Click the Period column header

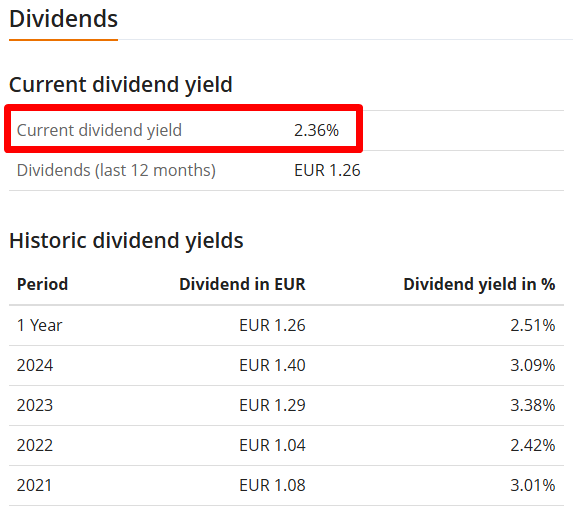[42, 284]
